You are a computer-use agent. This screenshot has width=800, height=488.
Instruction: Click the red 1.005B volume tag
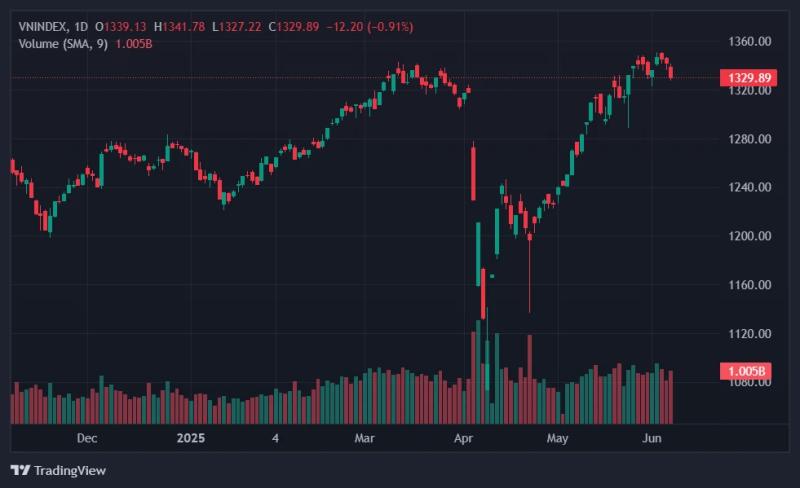coord(745,371)
